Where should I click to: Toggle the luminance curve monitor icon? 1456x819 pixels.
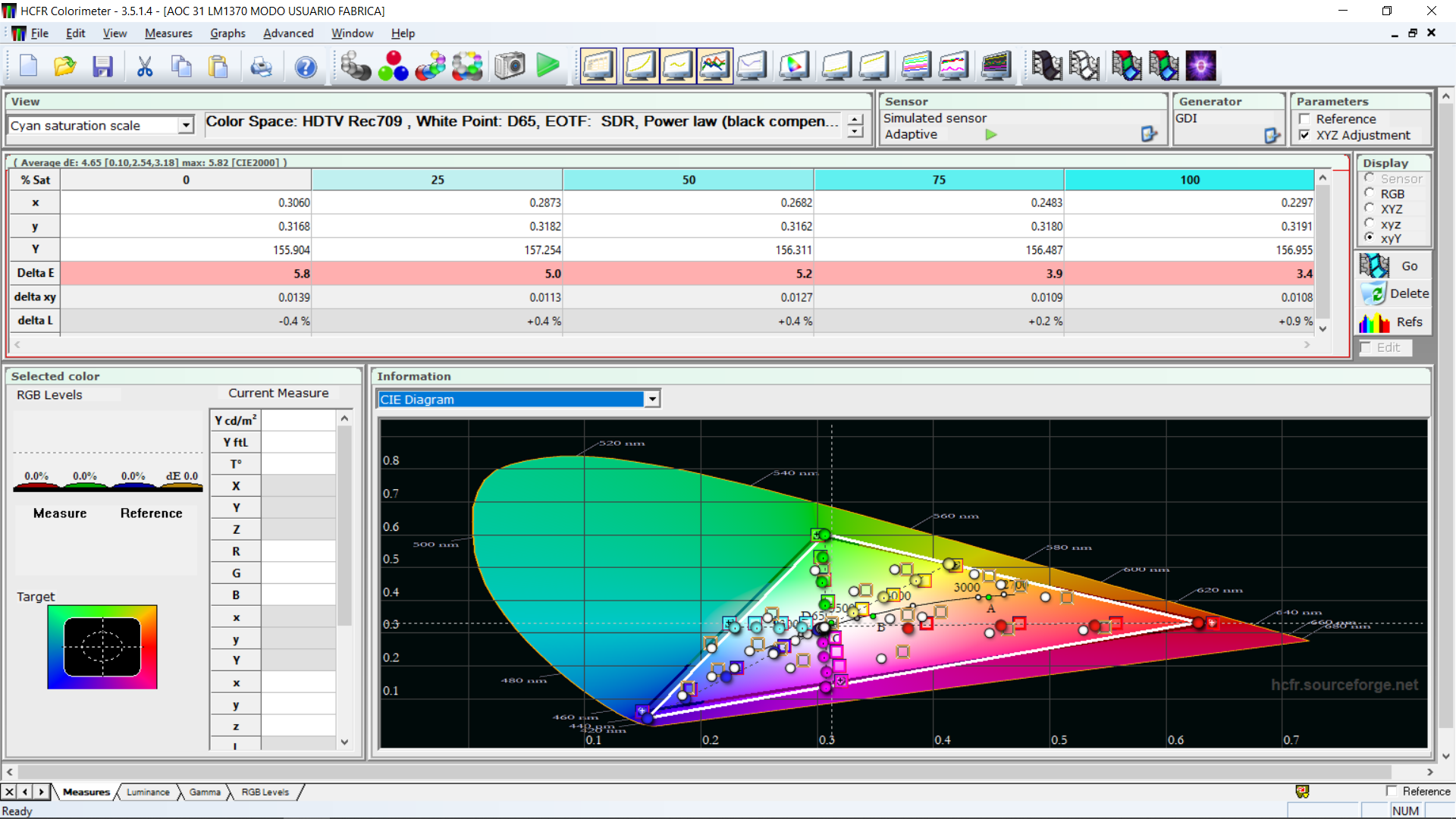point(640,66)
